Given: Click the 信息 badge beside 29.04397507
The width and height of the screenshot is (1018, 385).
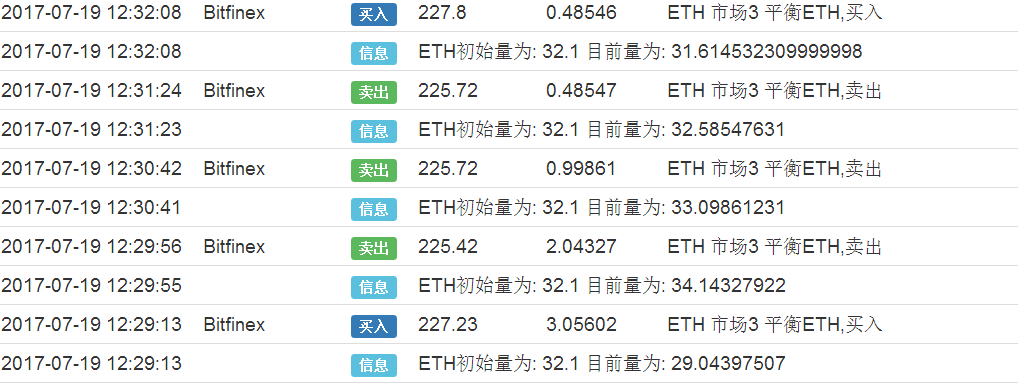Looking at the screenshot, I should pos(373,365).
